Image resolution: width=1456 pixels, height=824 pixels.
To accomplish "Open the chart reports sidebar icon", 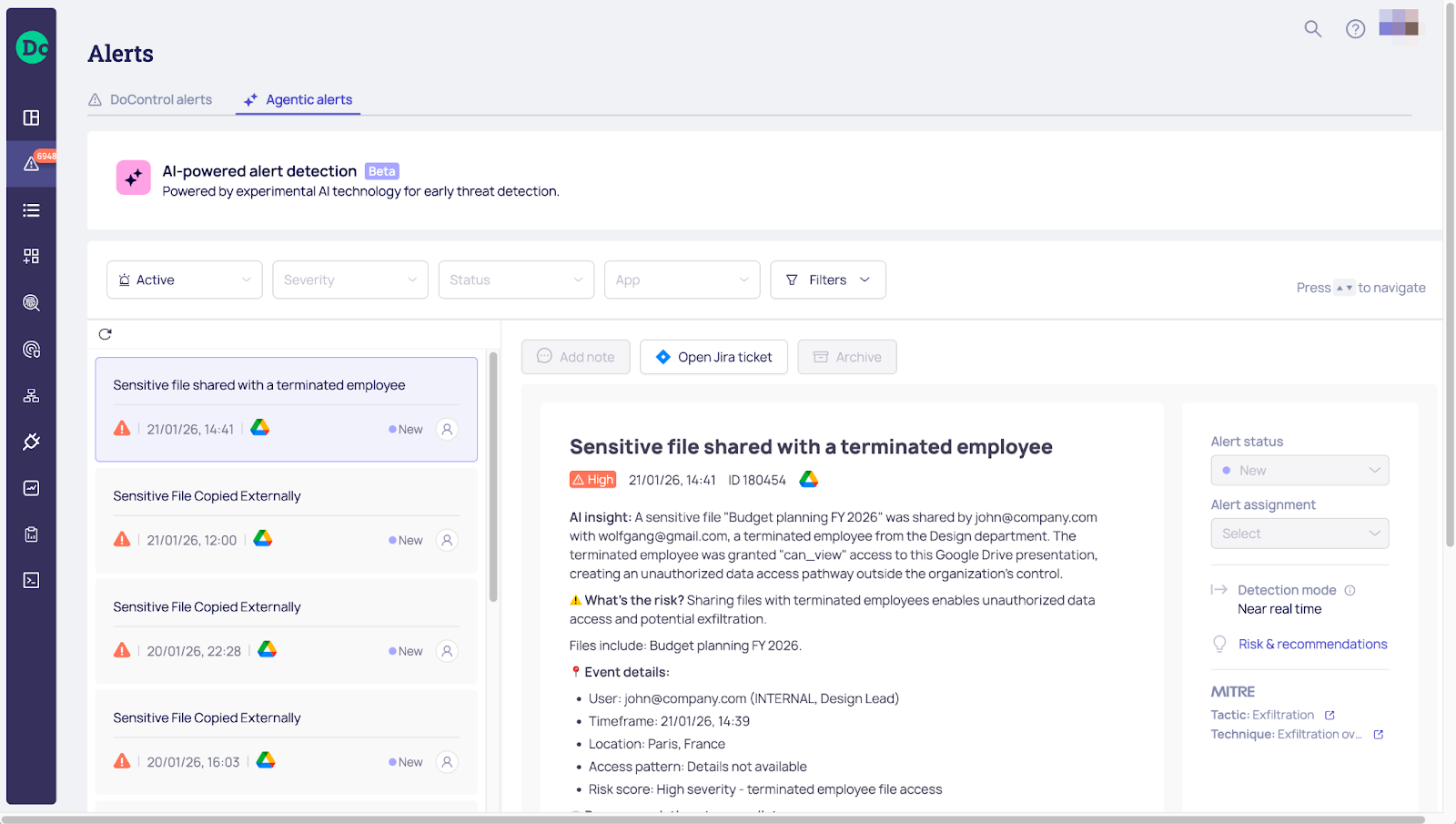I will coord(31,488).
